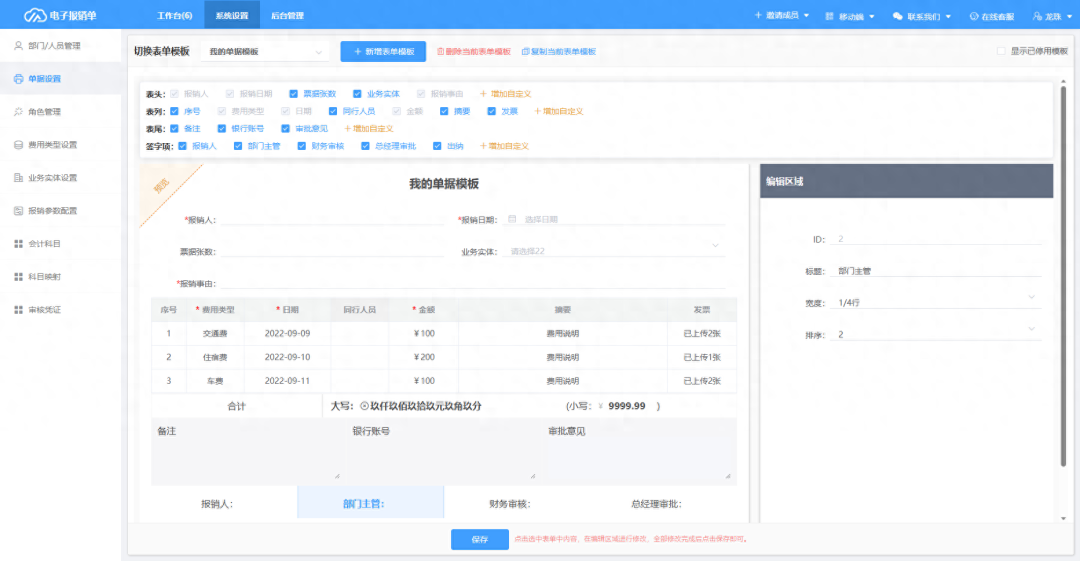Screen dimensions: 1080x561
Task: Open the 业务实体 select dropdown
Action: [615, 251]
